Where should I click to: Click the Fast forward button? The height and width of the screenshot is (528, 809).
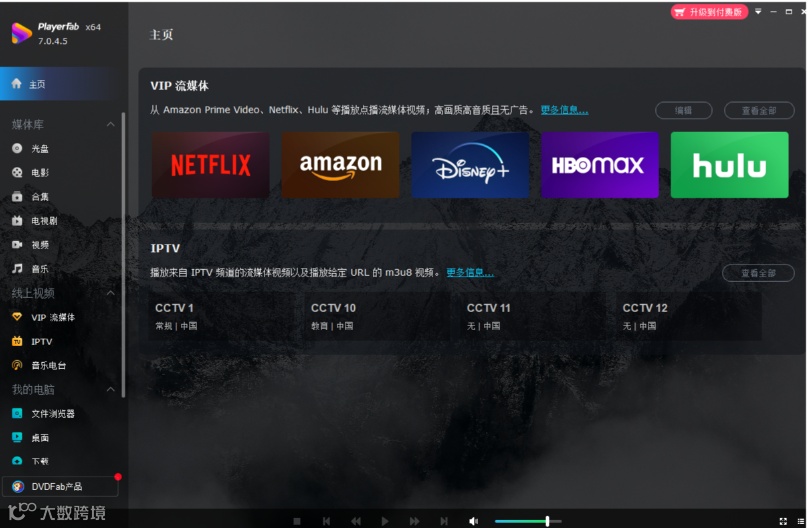[414, 521]
